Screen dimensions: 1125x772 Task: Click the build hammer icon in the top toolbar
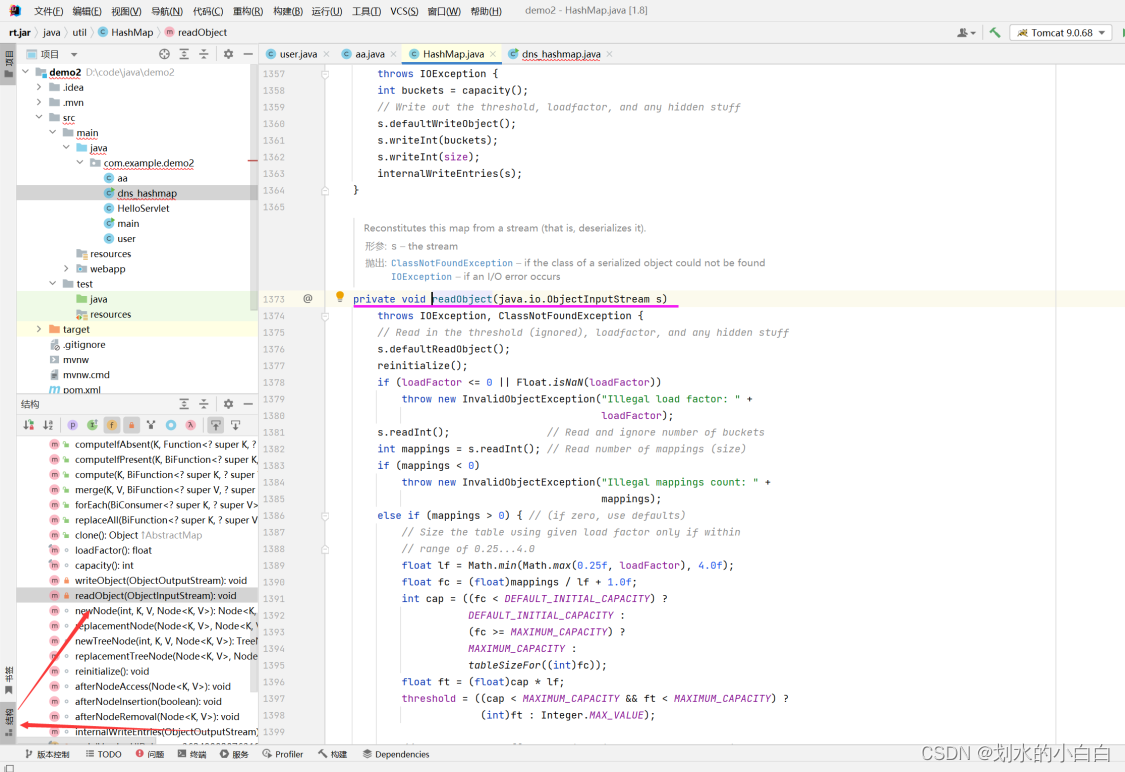click(x=994, y=32)
